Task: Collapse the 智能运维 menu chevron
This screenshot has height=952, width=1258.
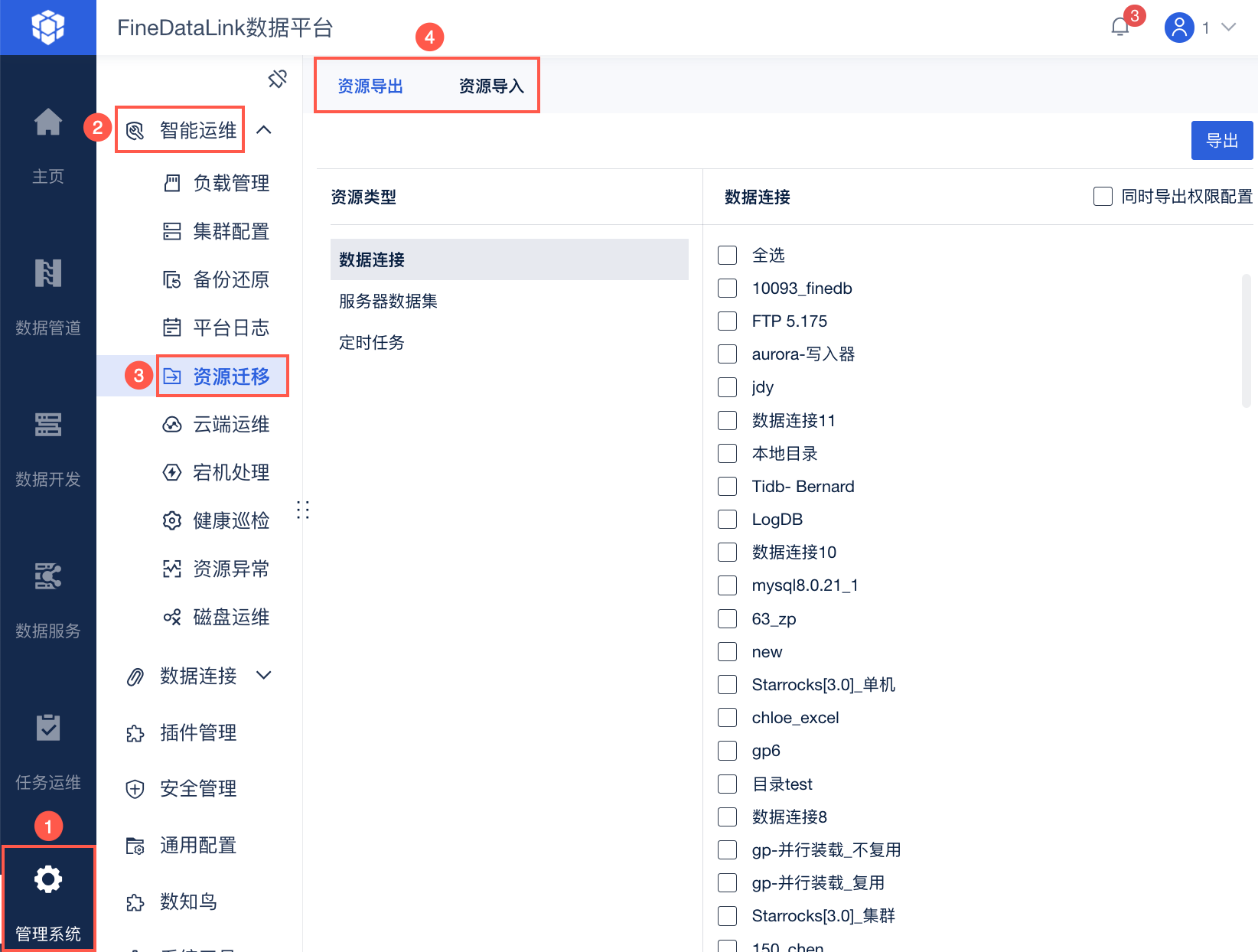Action: 264,130
